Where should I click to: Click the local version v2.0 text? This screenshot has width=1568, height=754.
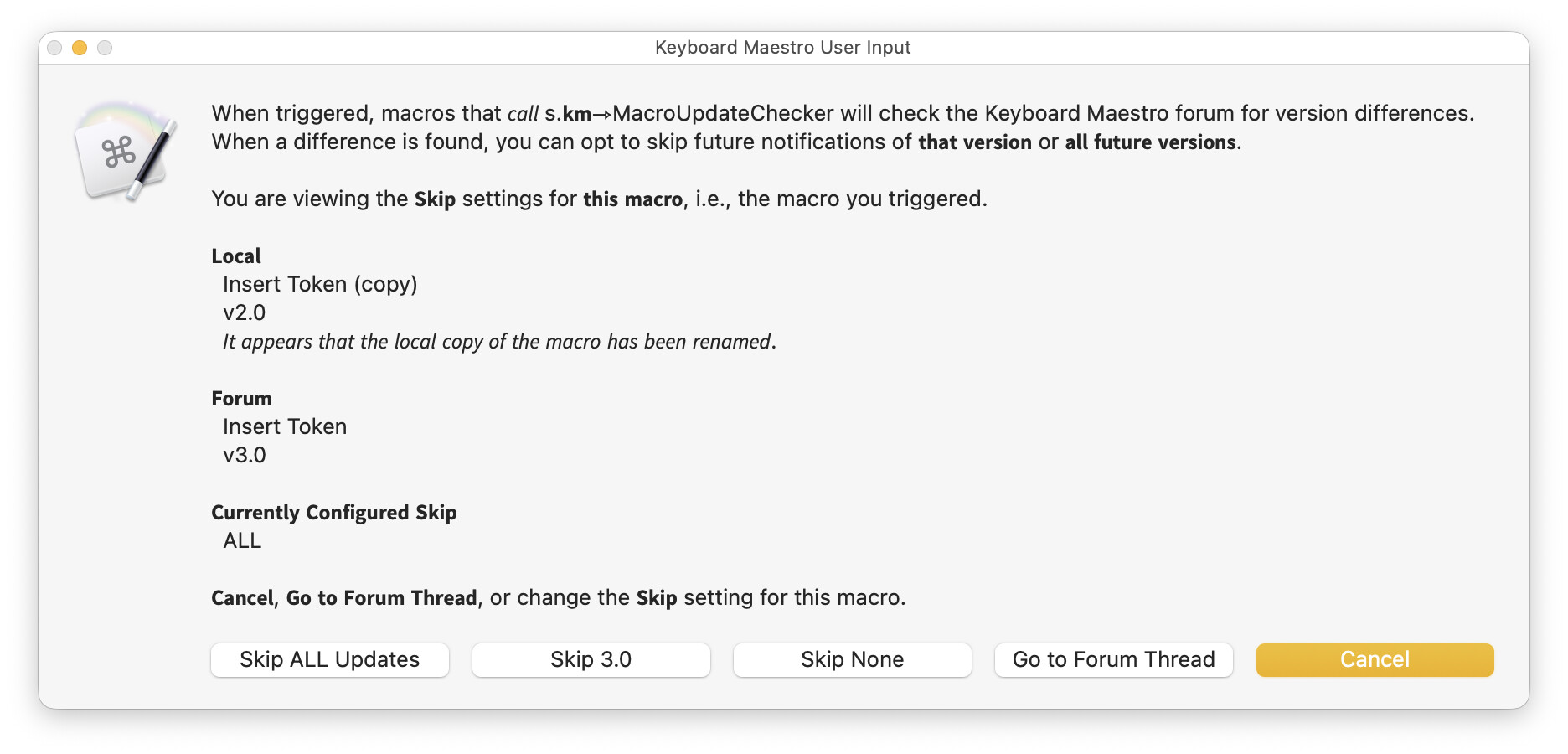click(x=244, y=312)
